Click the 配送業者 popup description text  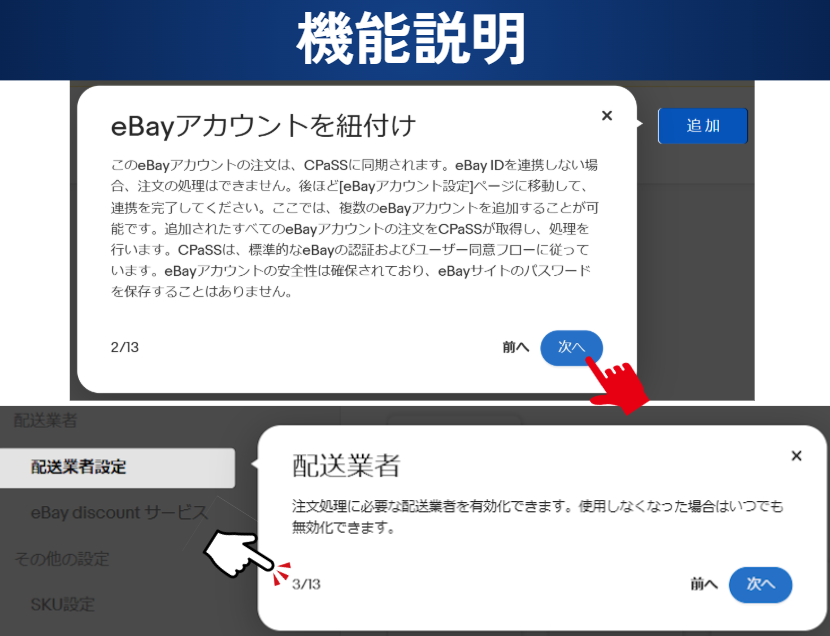coord(537,516)
